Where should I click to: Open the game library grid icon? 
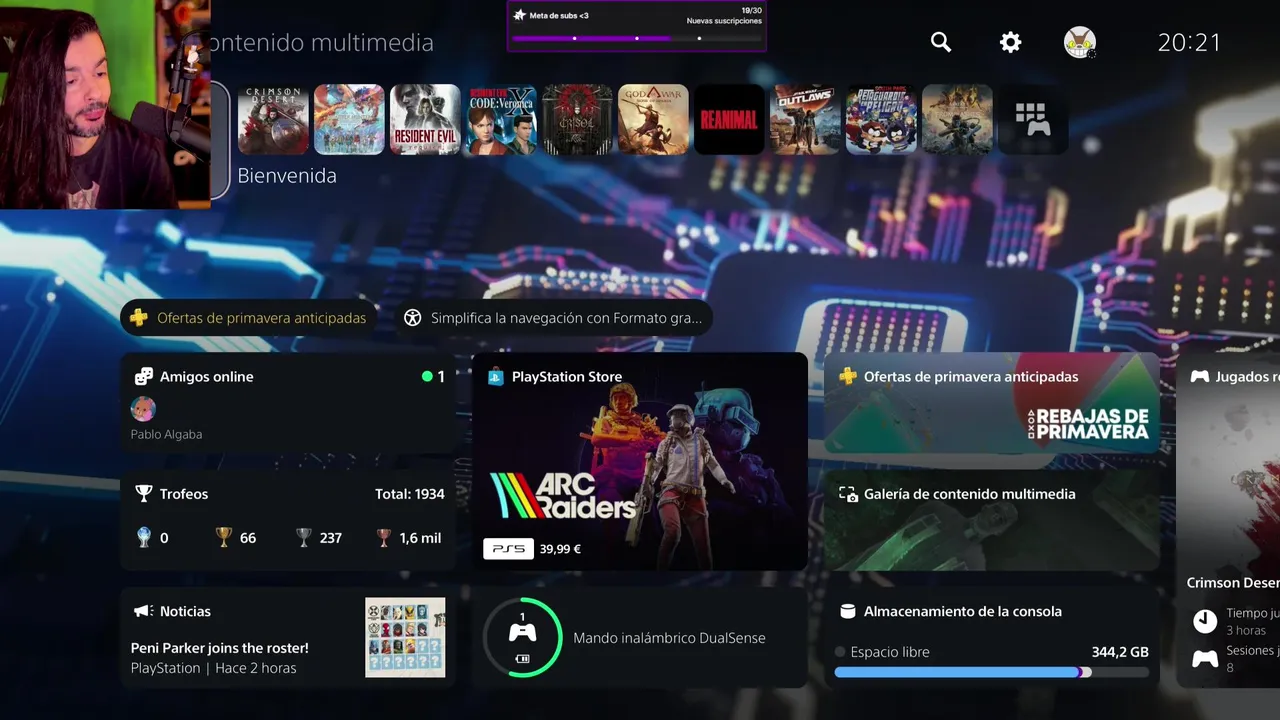pyautogui.click(x=1033, y=119)
